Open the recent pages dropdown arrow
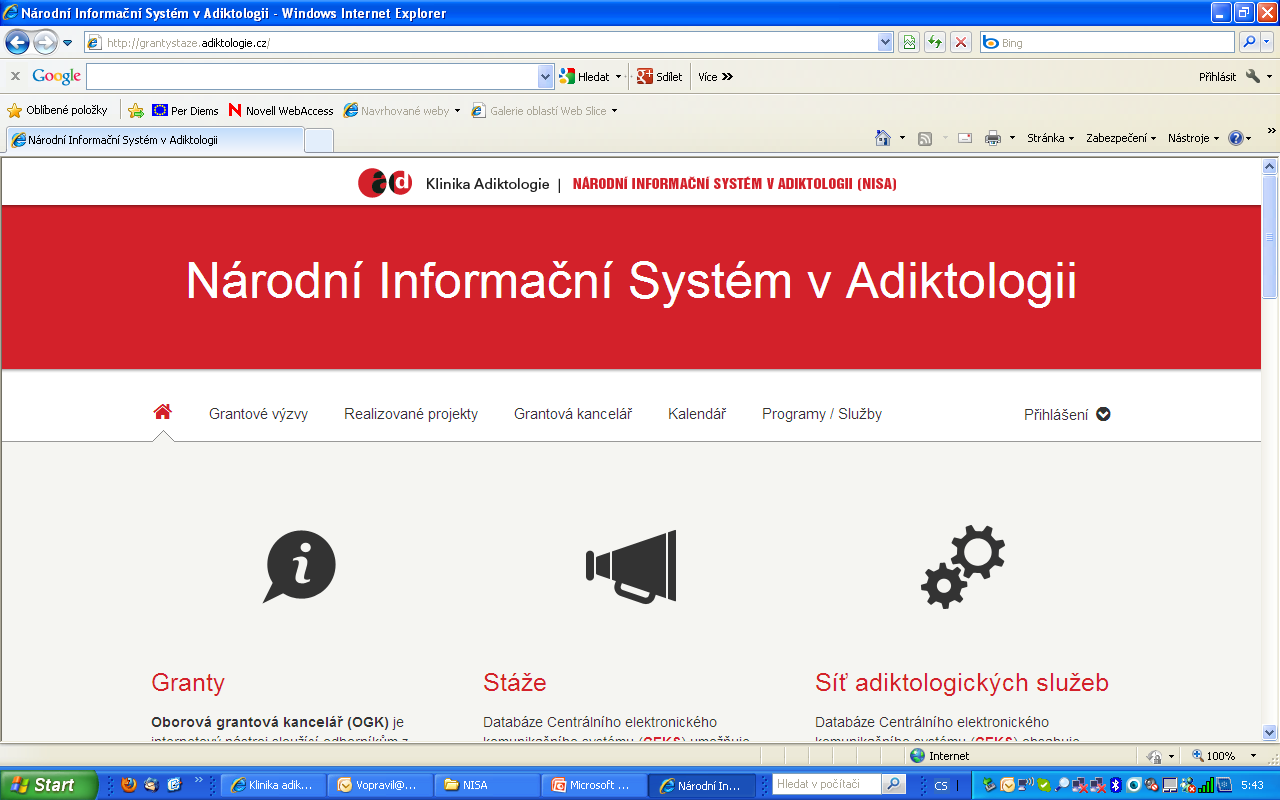Image resolution: width=1280 pixels, height=800 pixels. click(x=68, y=43)
